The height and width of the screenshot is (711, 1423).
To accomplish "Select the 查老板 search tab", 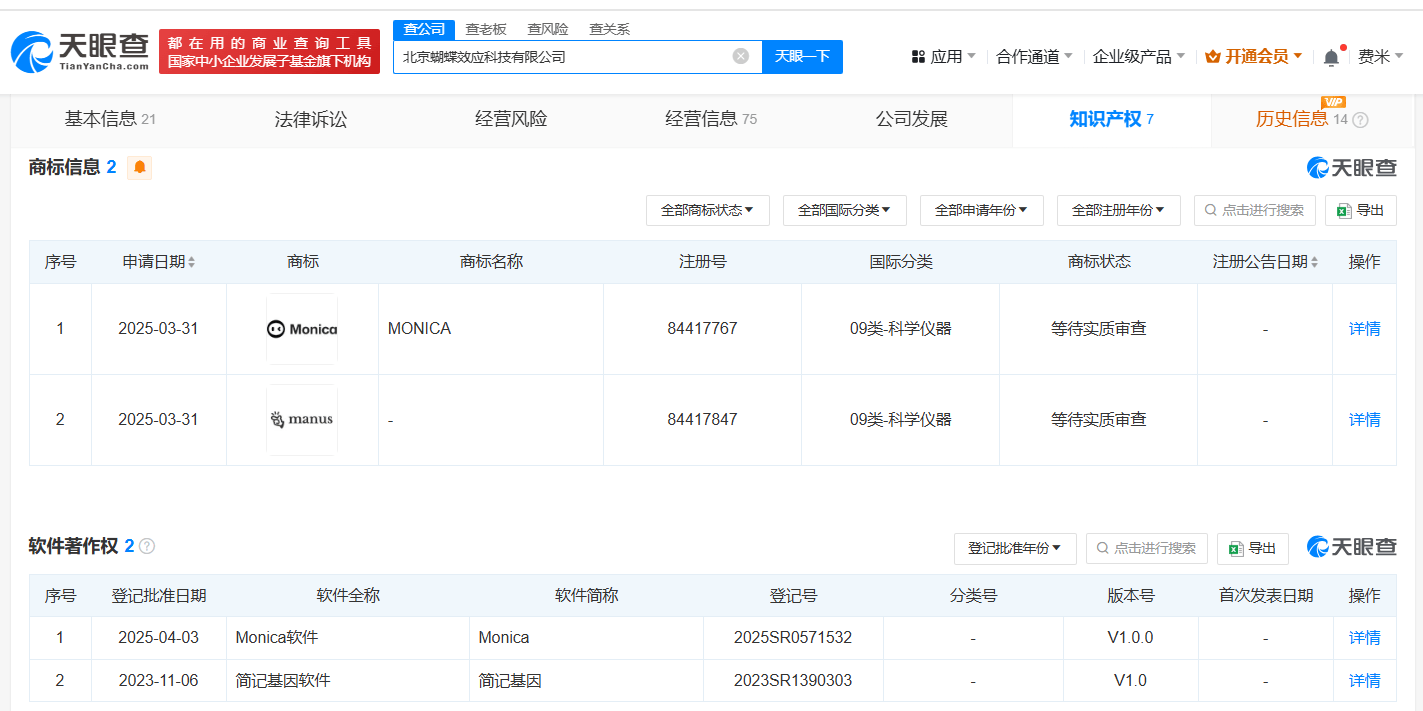I will pos(486,29).
